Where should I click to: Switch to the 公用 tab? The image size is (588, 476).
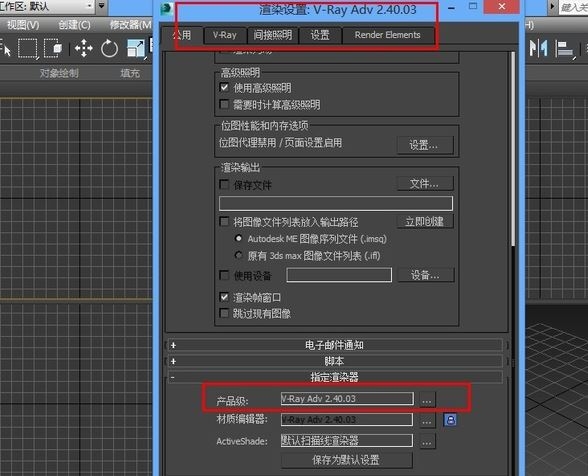click(182, 35)
